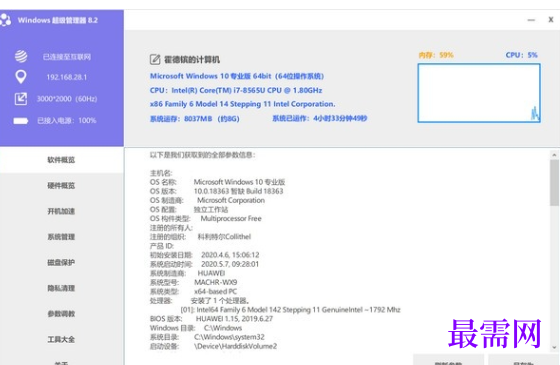Click the Windows 目录 C:\Windows row
Screen dimensions: 560x365
pyautogui.click(x=196, y=328)
